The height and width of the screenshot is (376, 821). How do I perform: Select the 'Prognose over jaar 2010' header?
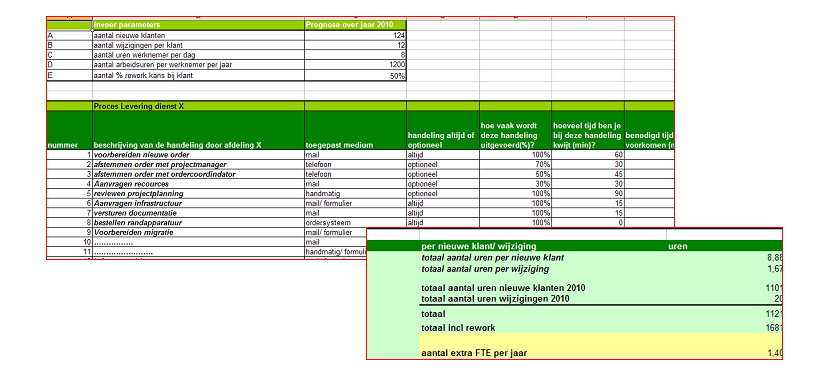[354, 25]
